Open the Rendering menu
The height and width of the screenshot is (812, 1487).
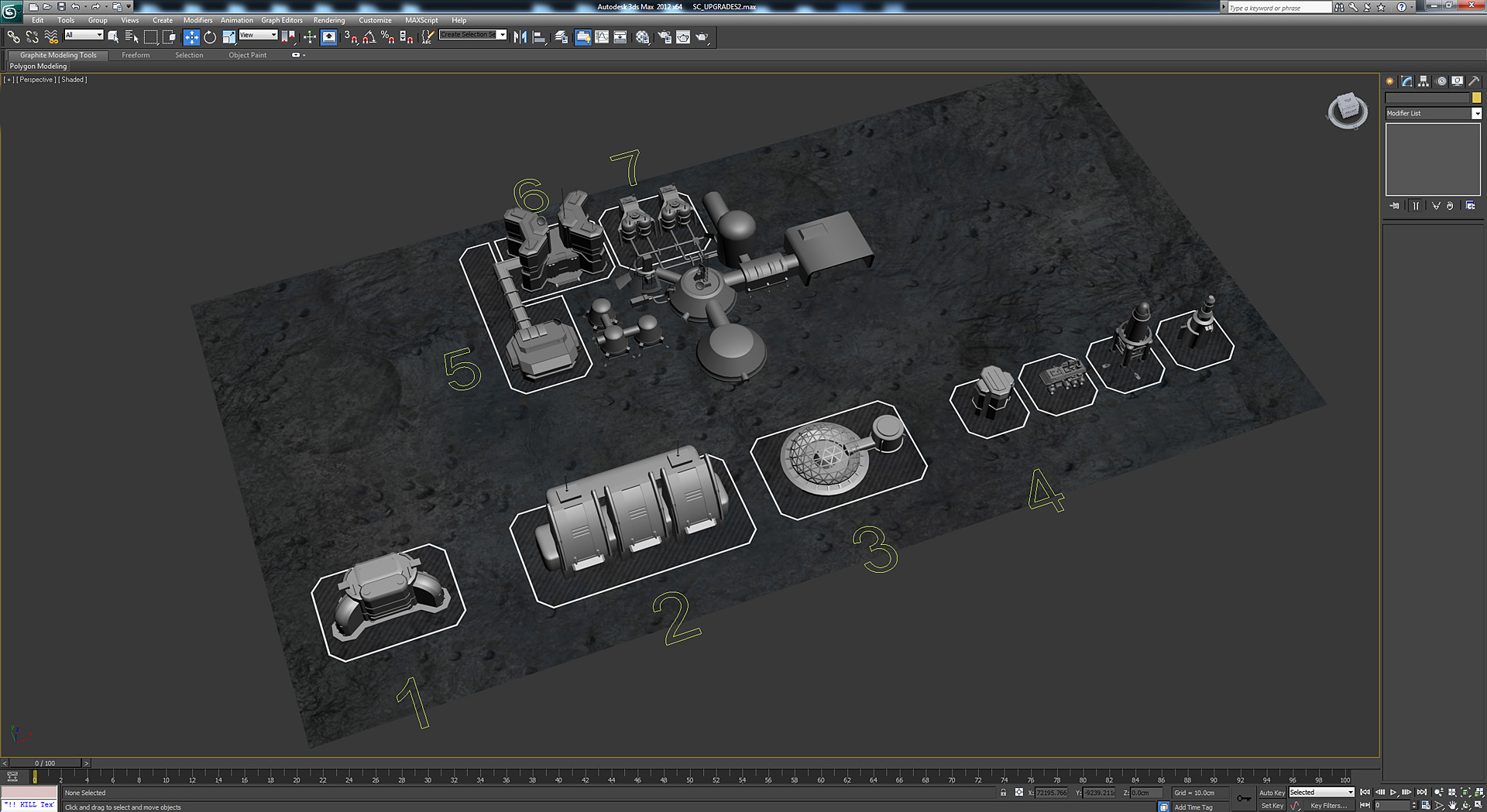click(329, 20)
